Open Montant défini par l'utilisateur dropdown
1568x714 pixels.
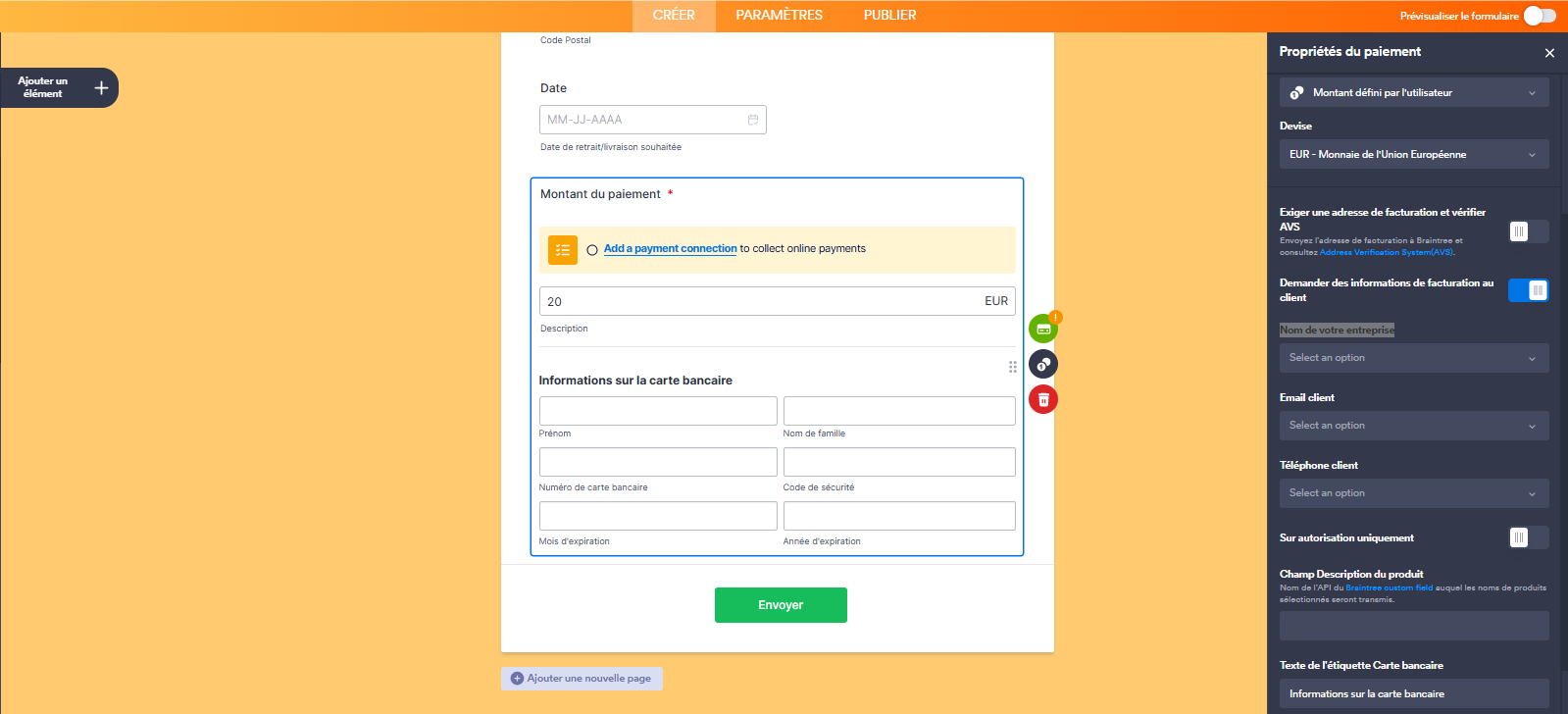1414,92
